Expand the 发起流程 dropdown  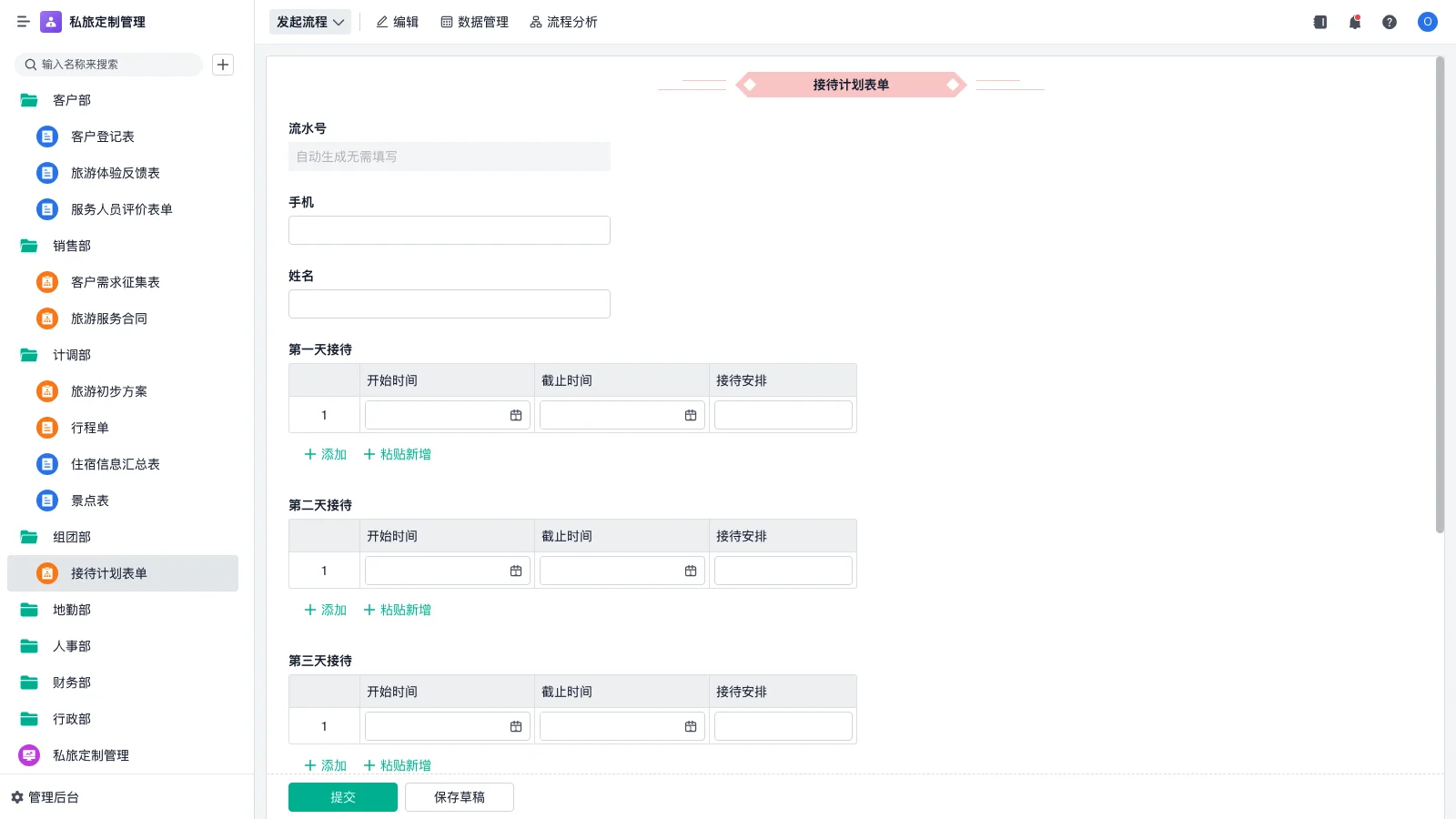pyautogui.click(x=310, y=22)
